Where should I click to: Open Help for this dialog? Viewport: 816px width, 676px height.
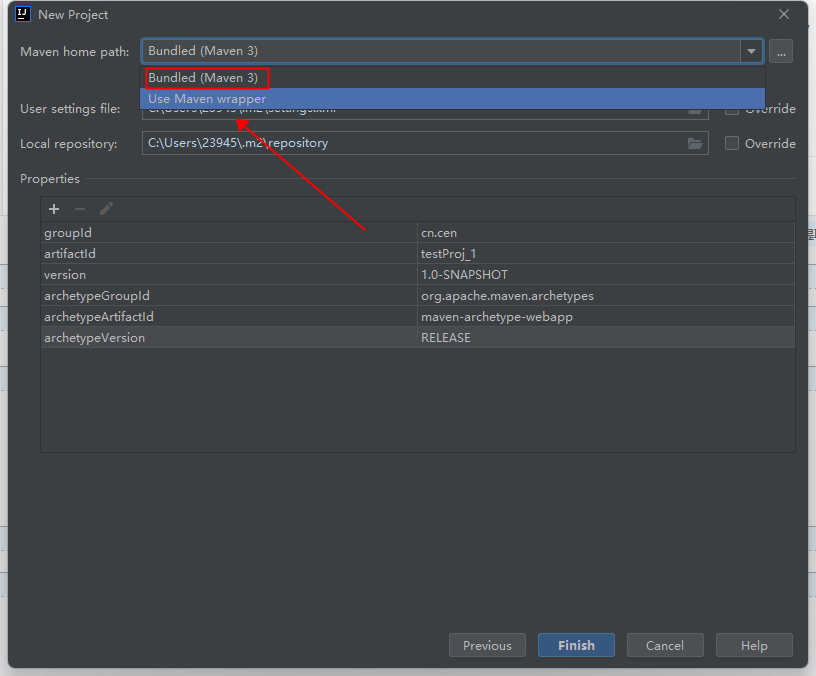[754, 645]
